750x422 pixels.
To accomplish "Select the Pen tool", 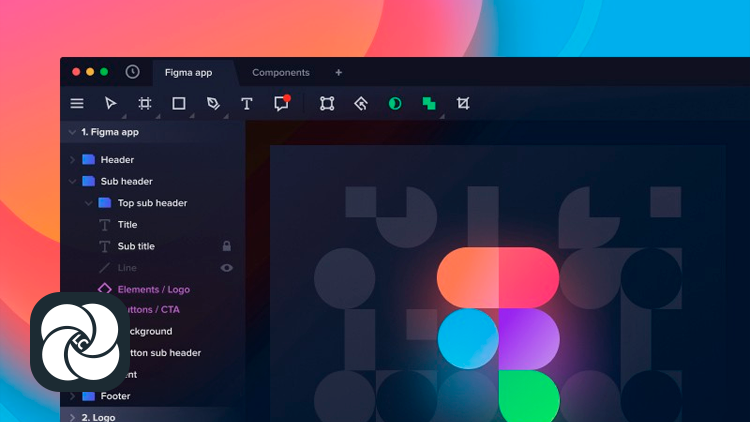I will tap(213, 103).
